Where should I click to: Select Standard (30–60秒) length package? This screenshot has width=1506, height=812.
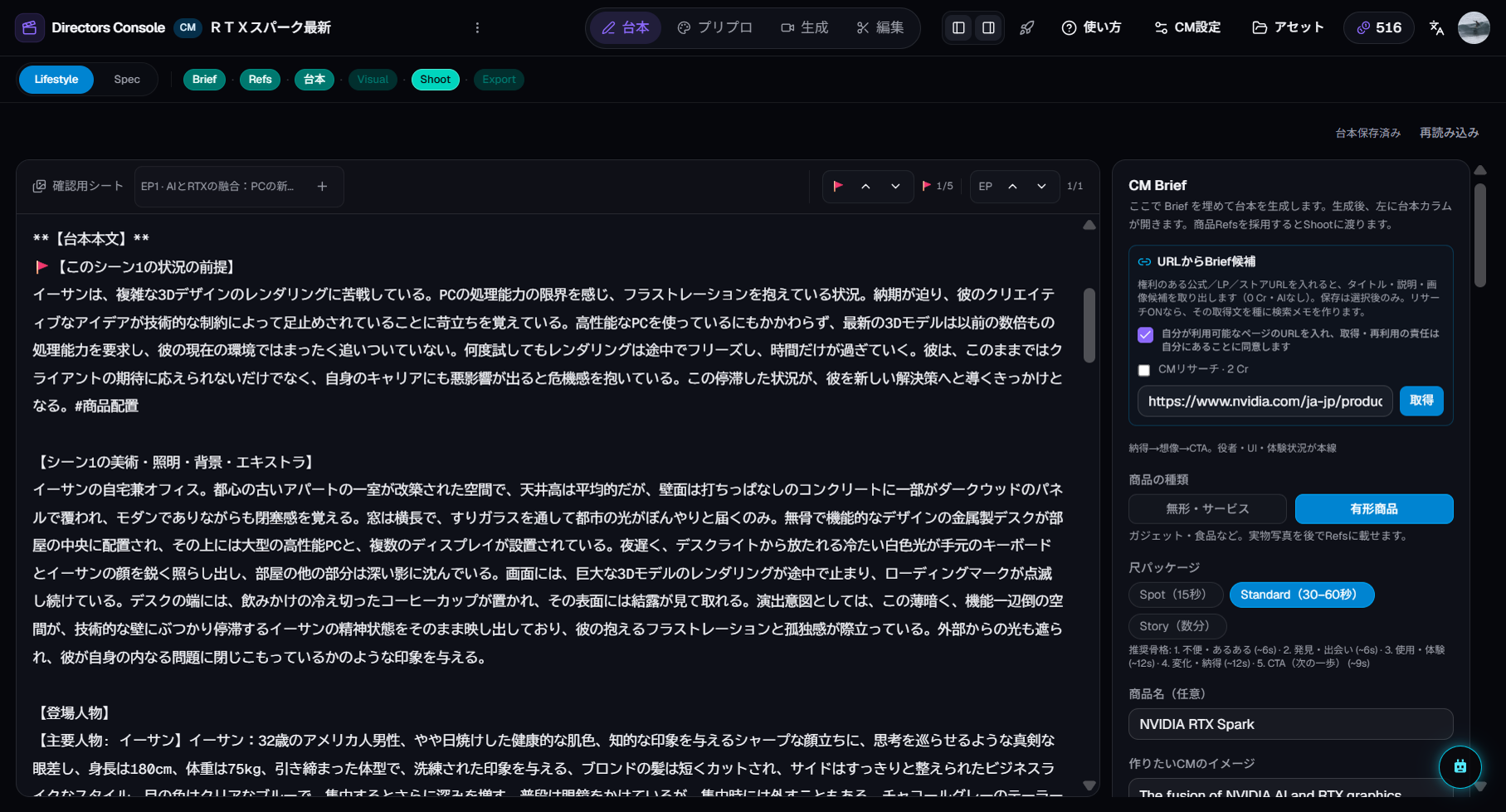[1301, 595]
